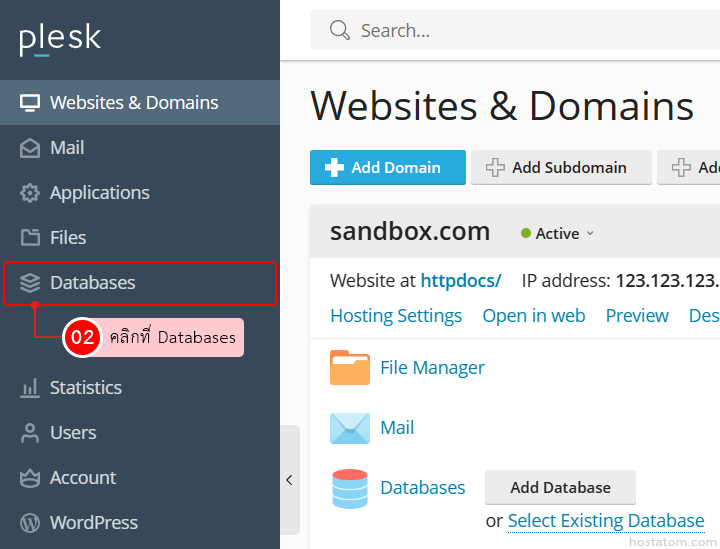Click the blue Mail envelope icon
The image size is (720, 549).
(x=349, y=428)
